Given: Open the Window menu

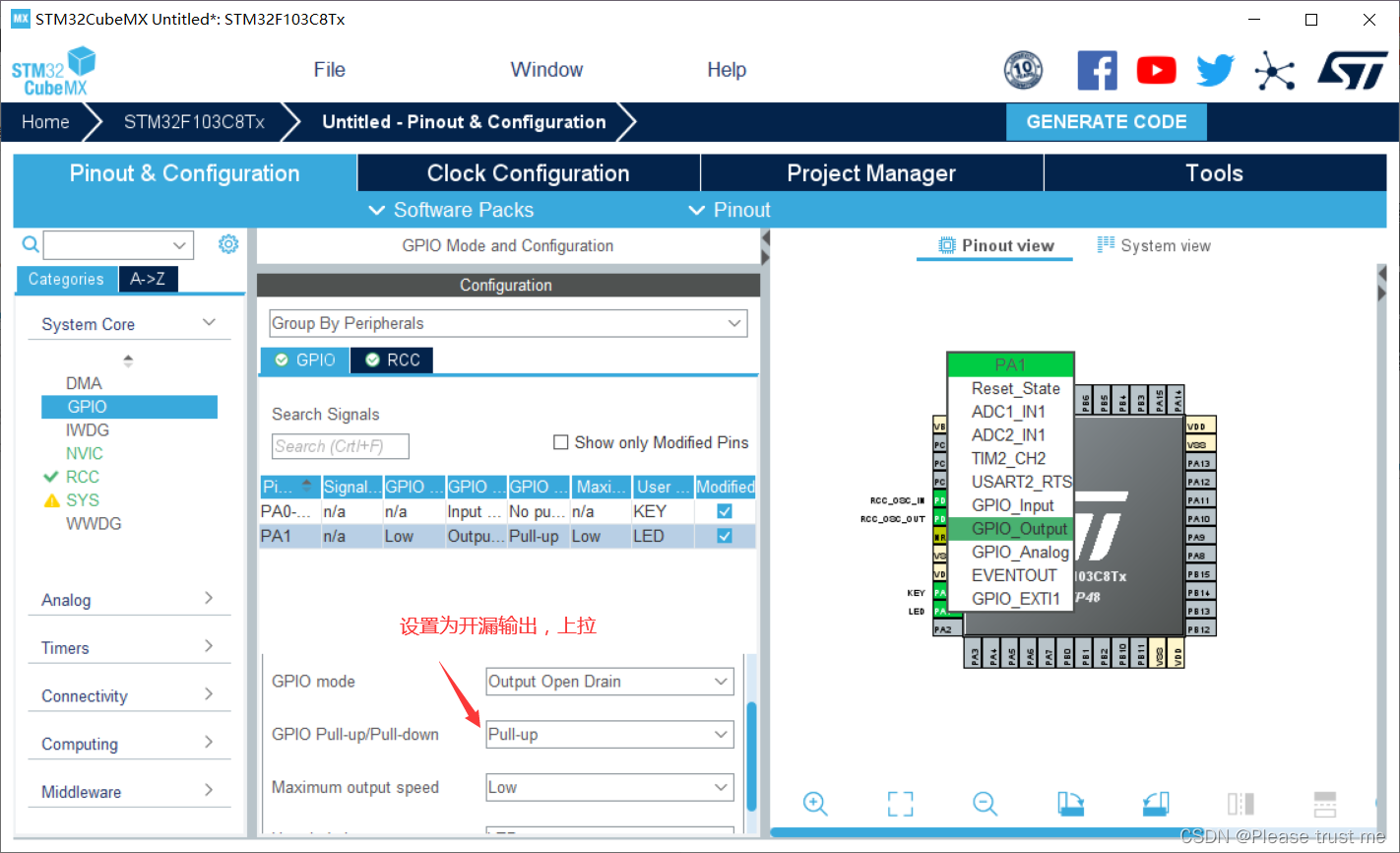Looking at the screenshot, I should click(x=546, y=70).
